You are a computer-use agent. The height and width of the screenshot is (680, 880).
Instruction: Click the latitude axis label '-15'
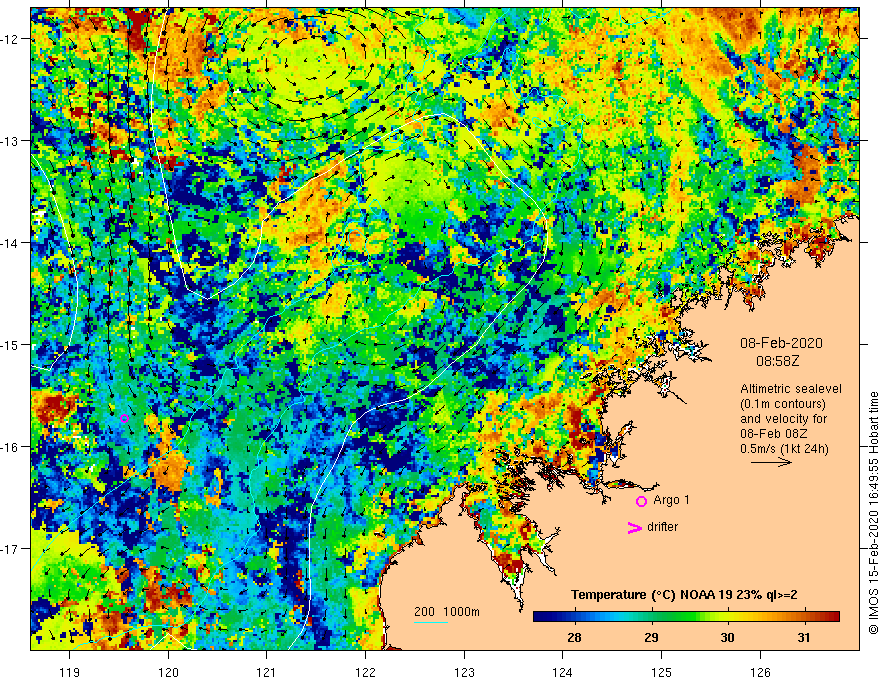pyautogui.click(x=11, y=344)
